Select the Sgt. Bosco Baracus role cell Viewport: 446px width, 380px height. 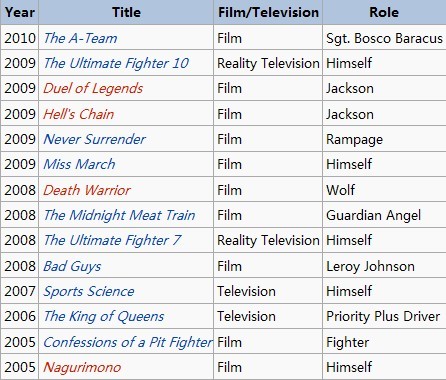tap(384, 38)
